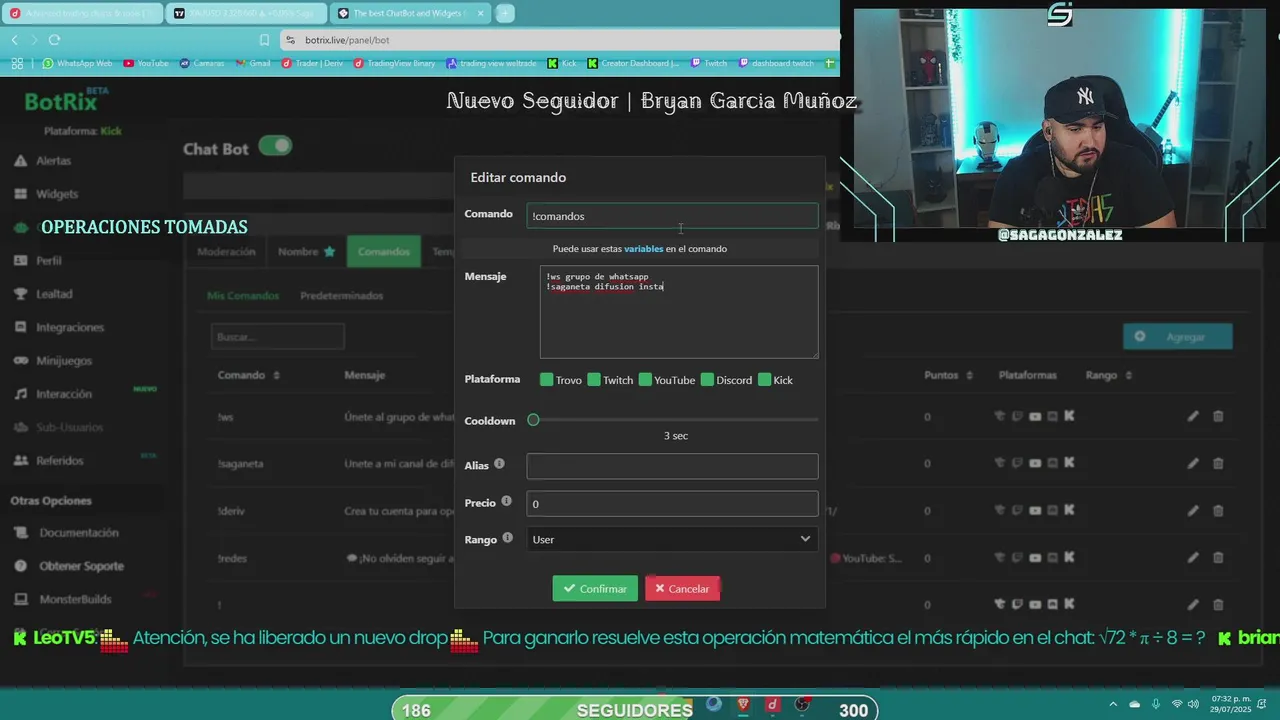Open Minijuegos in the sidebar
The width and height of the screenshot is (1280, 720).
point(63,361)
